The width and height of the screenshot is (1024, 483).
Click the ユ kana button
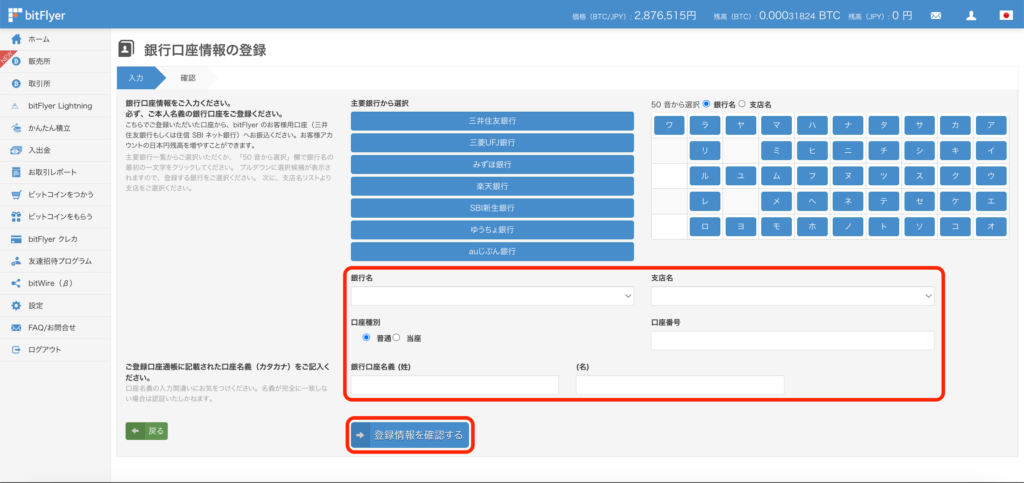pos(741,176)
